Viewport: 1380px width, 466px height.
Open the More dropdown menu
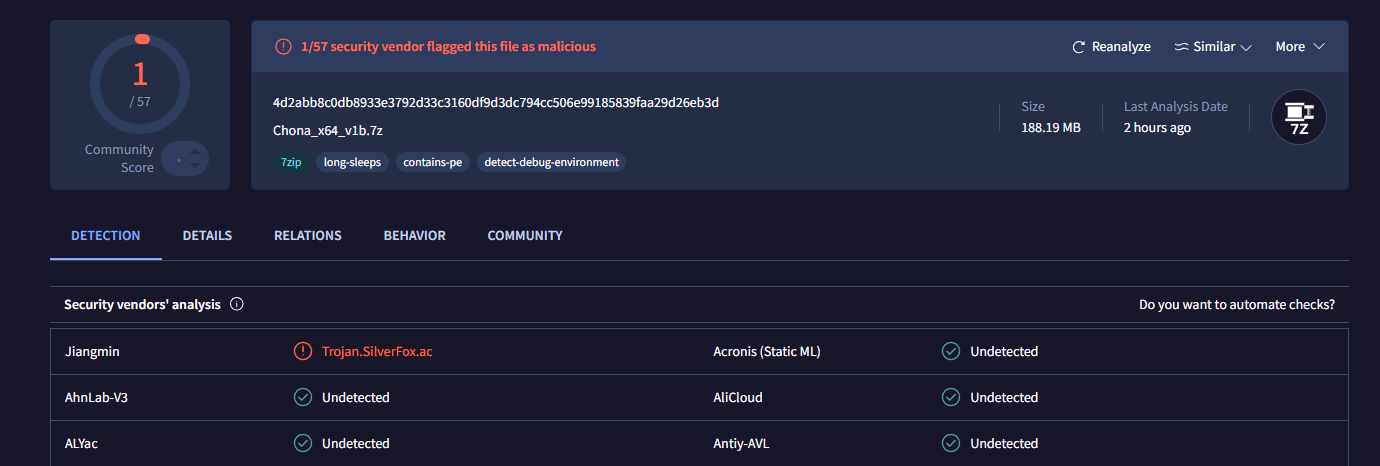pyautogui.click(x=1299, y=47)
